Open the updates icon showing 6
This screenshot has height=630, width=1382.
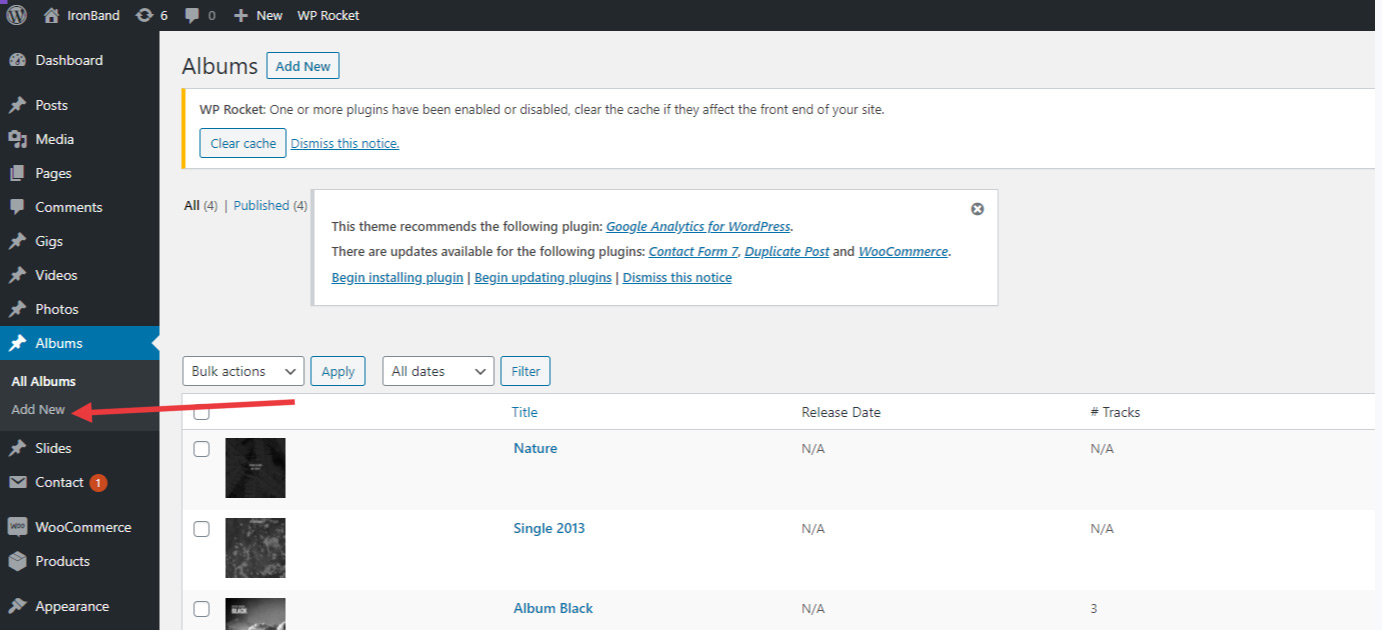[145, 15]
